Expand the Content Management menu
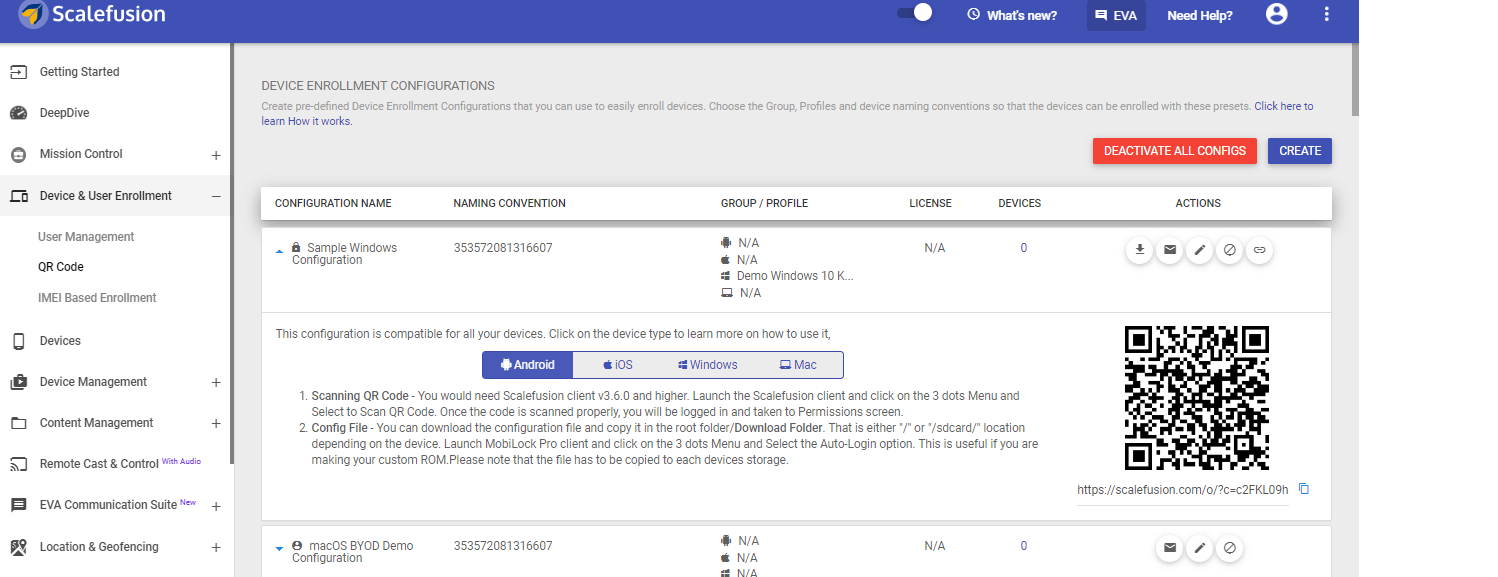Image resolution: width=1498 pixels, height=577 pixels. pyautogui.click(x=216, y=423)
